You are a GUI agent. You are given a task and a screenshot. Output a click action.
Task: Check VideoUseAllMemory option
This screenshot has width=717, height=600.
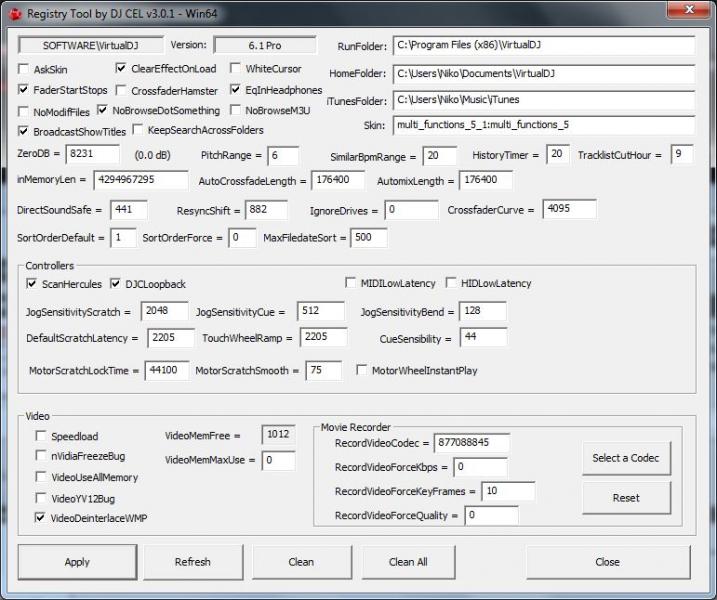tap(41, 477)
